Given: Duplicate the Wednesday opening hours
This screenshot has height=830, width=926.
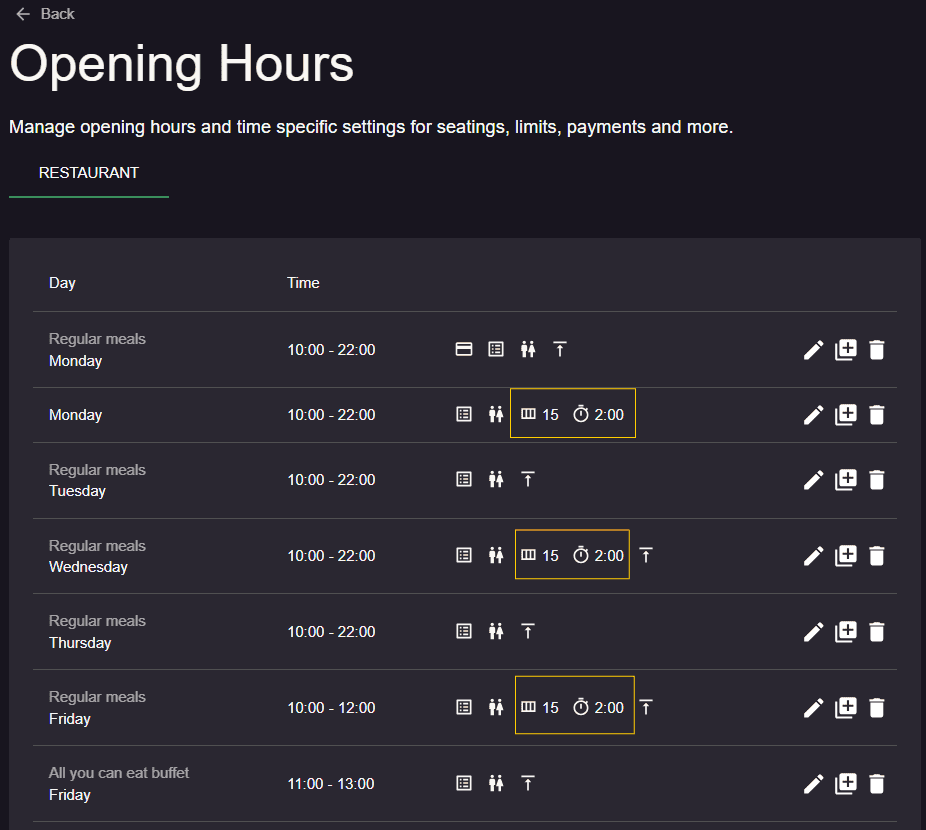Looking at the screenshot, I should pos(846,556).
